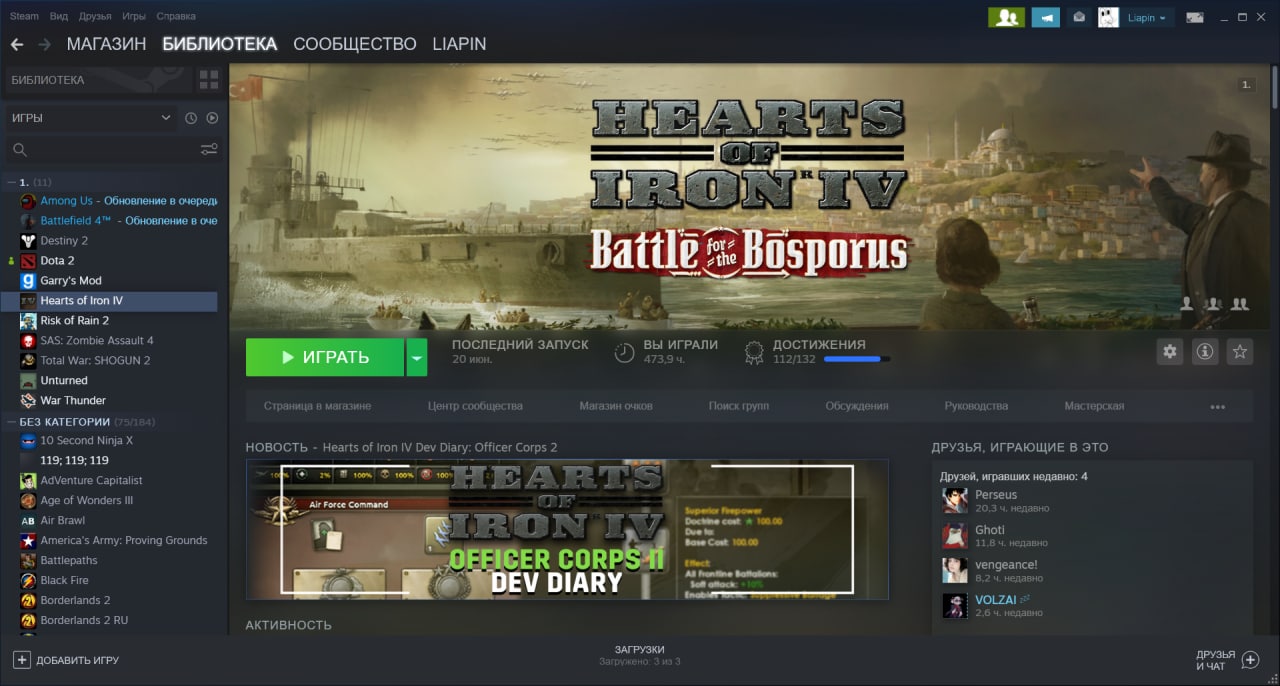Viewport: 1280px width, 686px height.
Task: Click the Add a game plus icon
Action: (21, 660)
